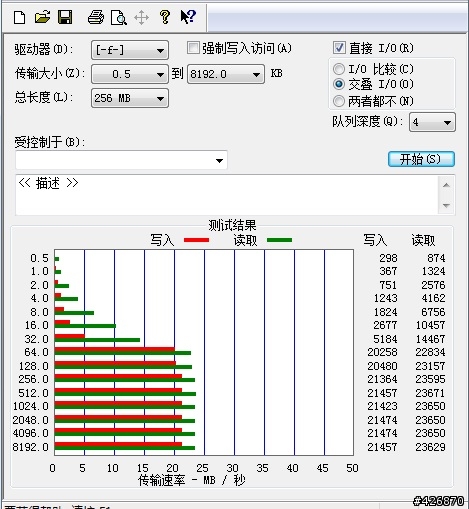Click the write value 21423
Image resolution: width=469 pixels, height=509 pixels.
[382, 406]
